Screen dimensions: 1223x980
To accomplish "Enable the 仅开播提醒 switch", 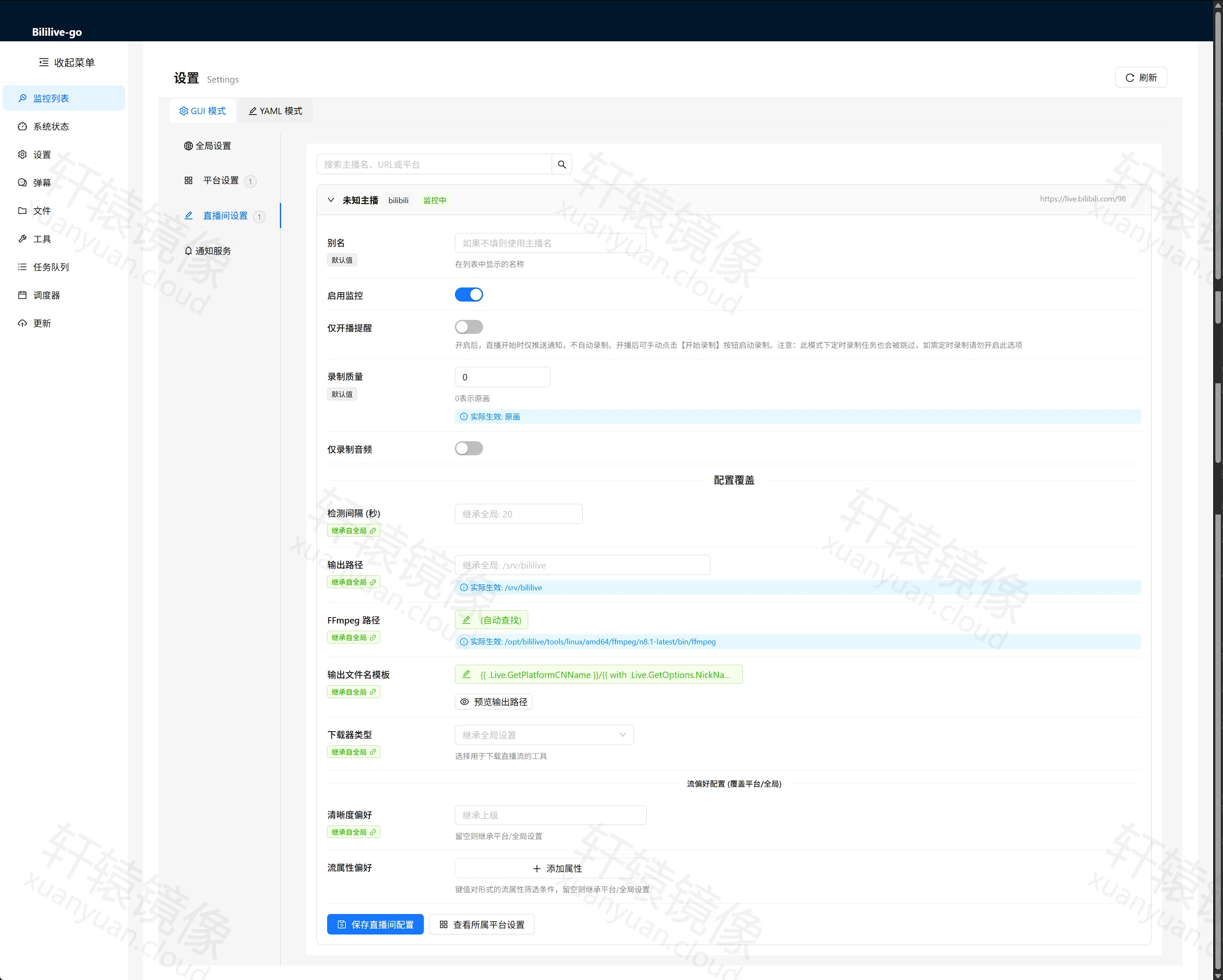I will (x=469, y=327).
